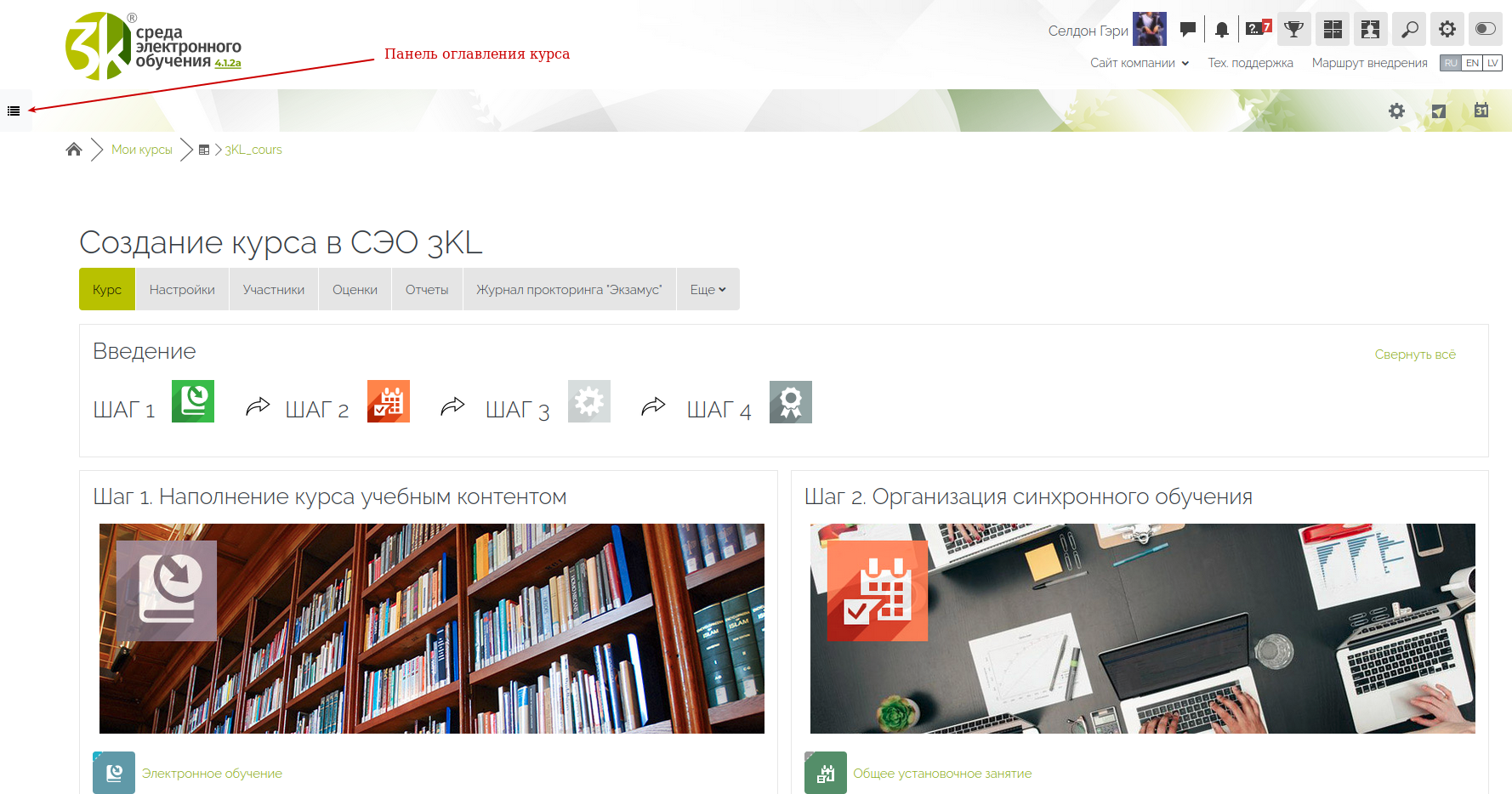Toggle the switch in top-right header
Viewport: 1512px width, 794px height.
(x=1485, y=29)
